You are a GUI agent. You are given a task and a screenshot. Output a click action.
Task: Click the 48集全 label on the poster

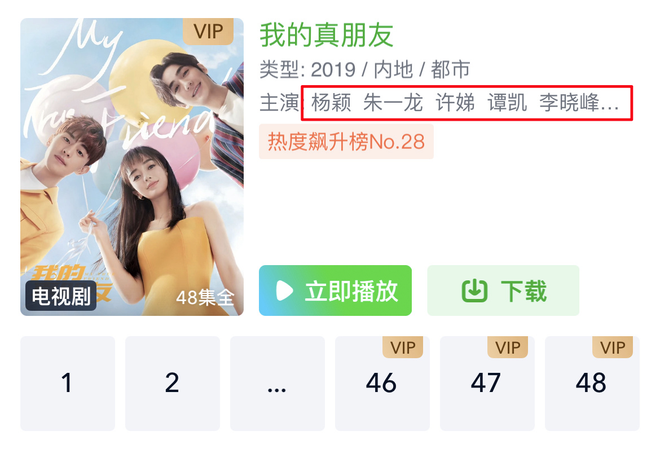pyautogui.click(x=205, y=298)
